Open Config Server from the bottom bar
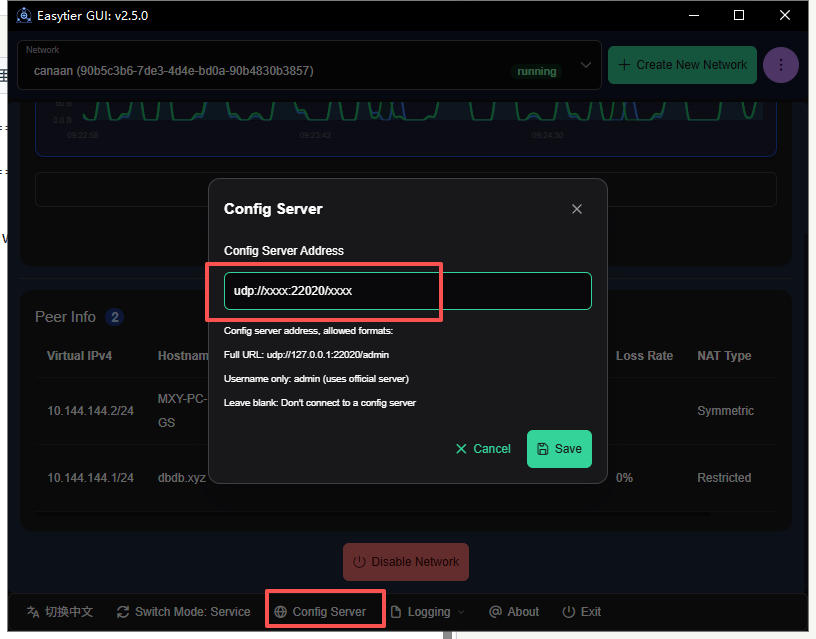This screenshot has width=816, height=639. point(320,612)
